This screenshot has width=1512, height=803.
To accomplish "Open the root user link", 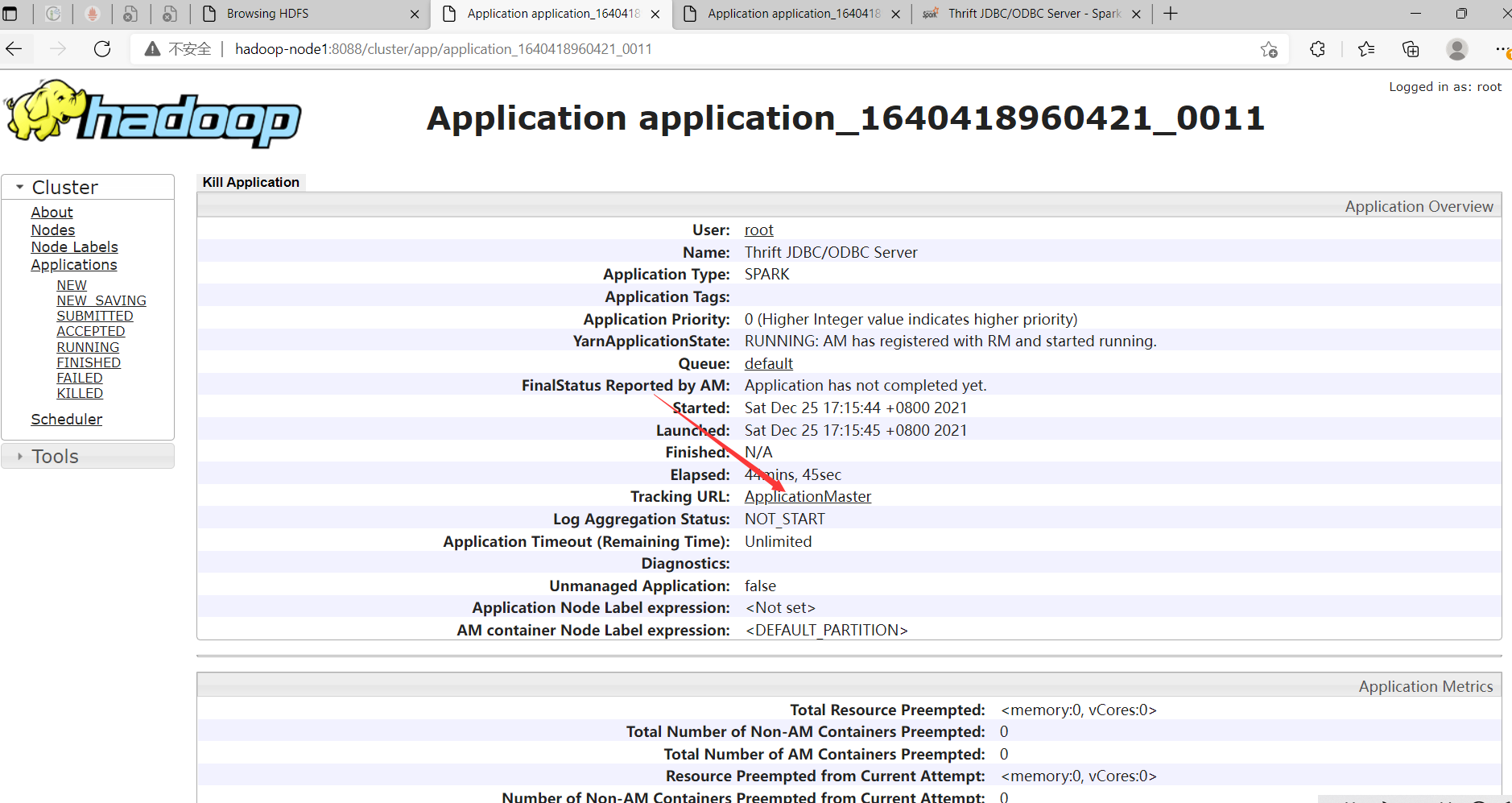I will point(758,230).
